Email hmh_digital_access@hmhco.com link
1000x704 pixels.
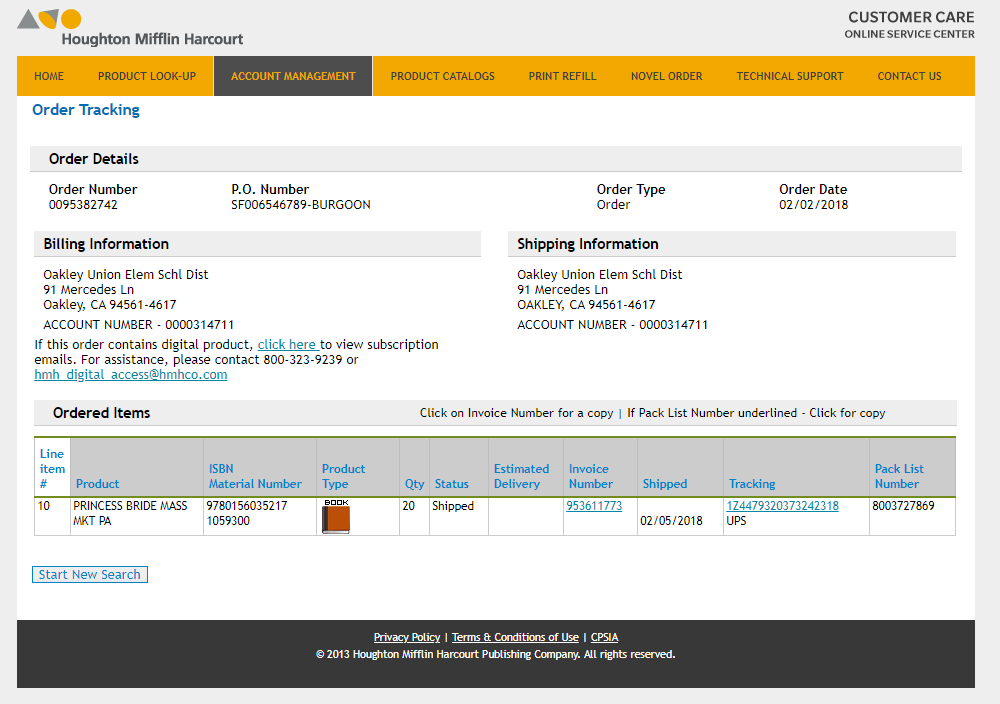click(131, 375)
